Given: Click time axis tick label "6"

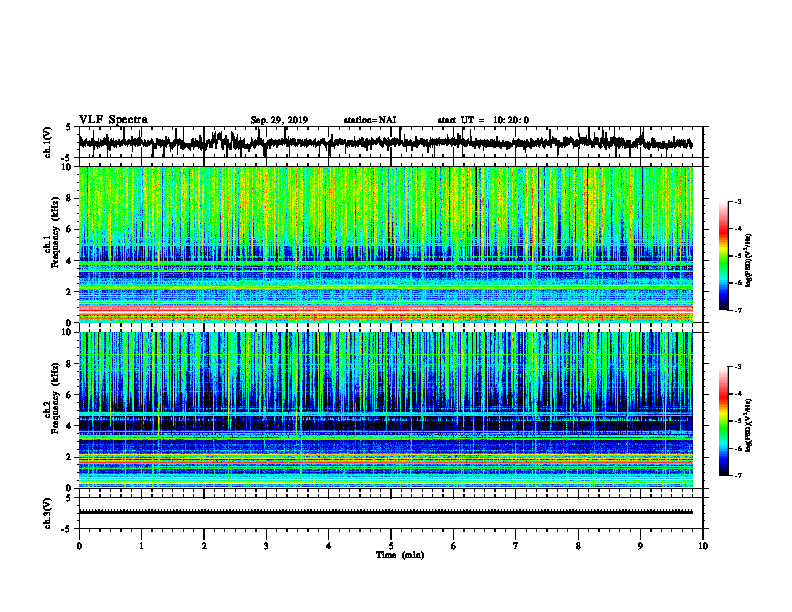Looking at the screenshot, I should [x=454, y=546].
